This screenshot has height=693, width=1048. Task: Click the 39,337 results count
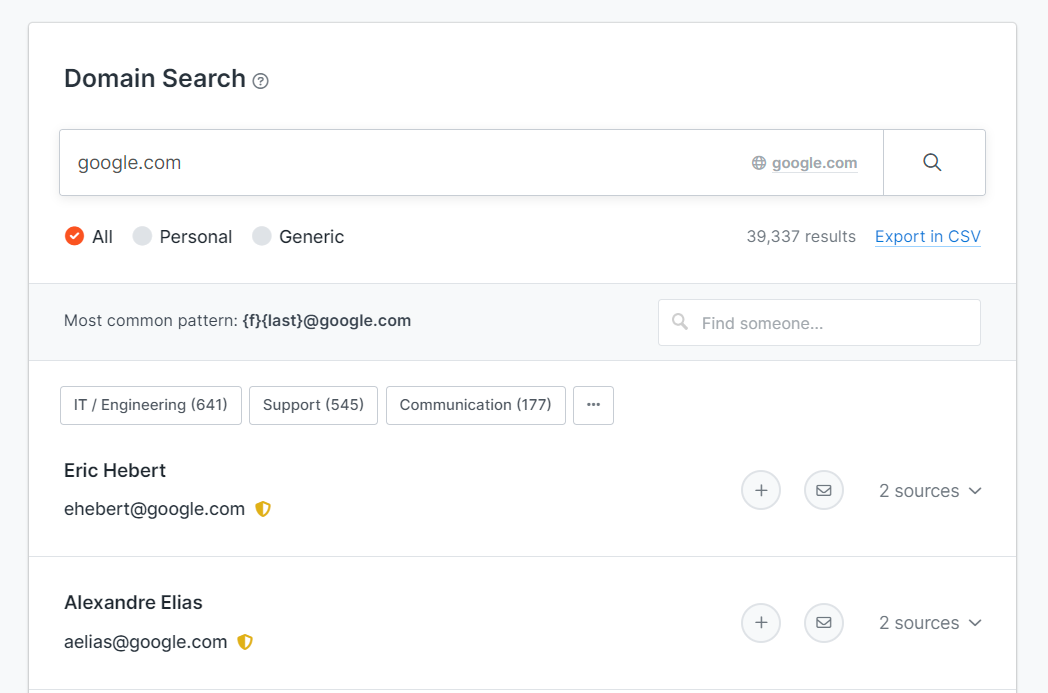click(801, 237)
